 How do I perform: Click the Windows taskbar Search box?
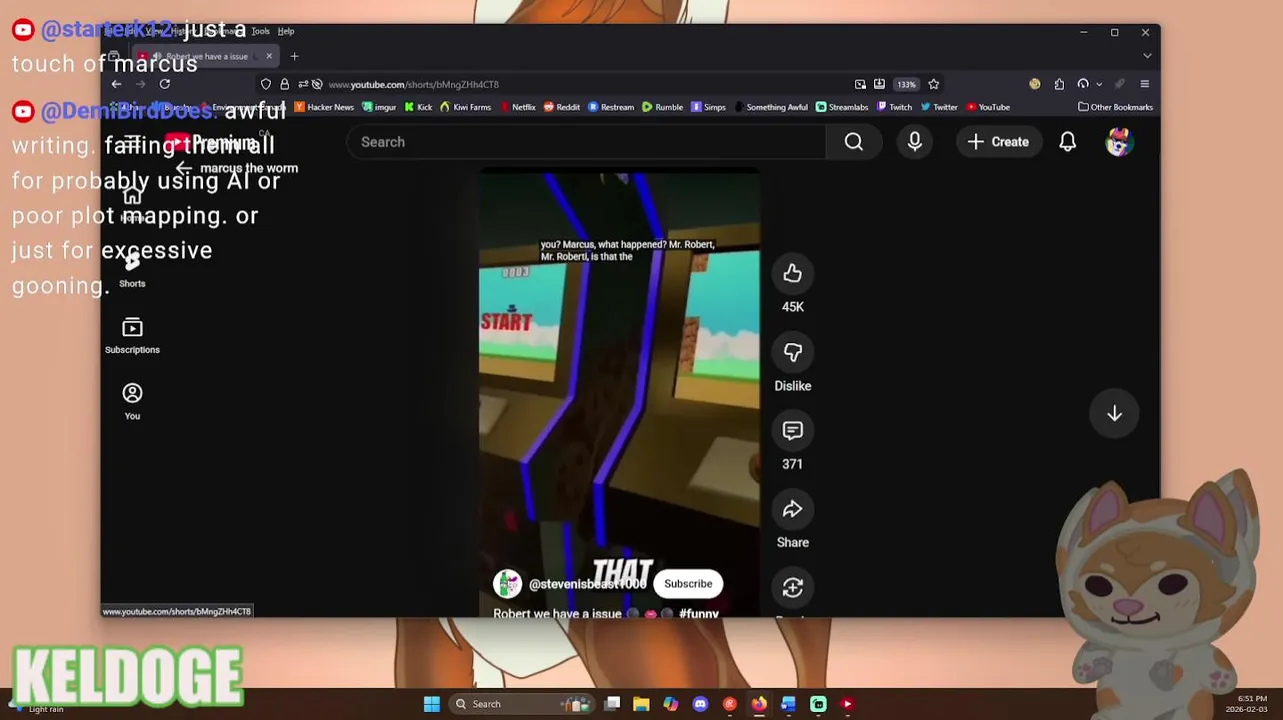click(x=521, y=704)
